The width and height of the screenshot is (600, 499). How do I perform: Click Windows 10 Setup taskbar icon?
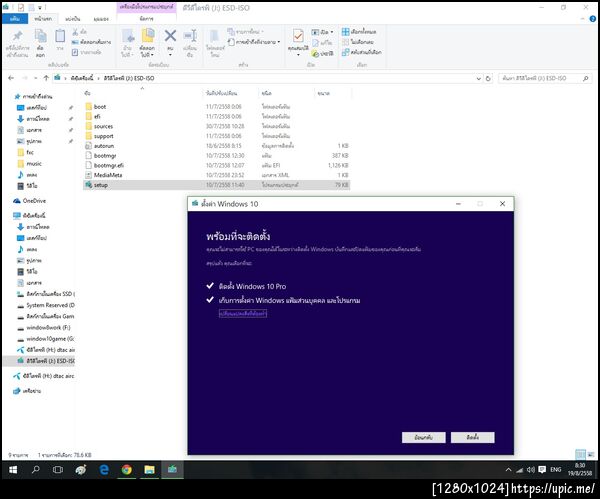click(x=172, y=470)
